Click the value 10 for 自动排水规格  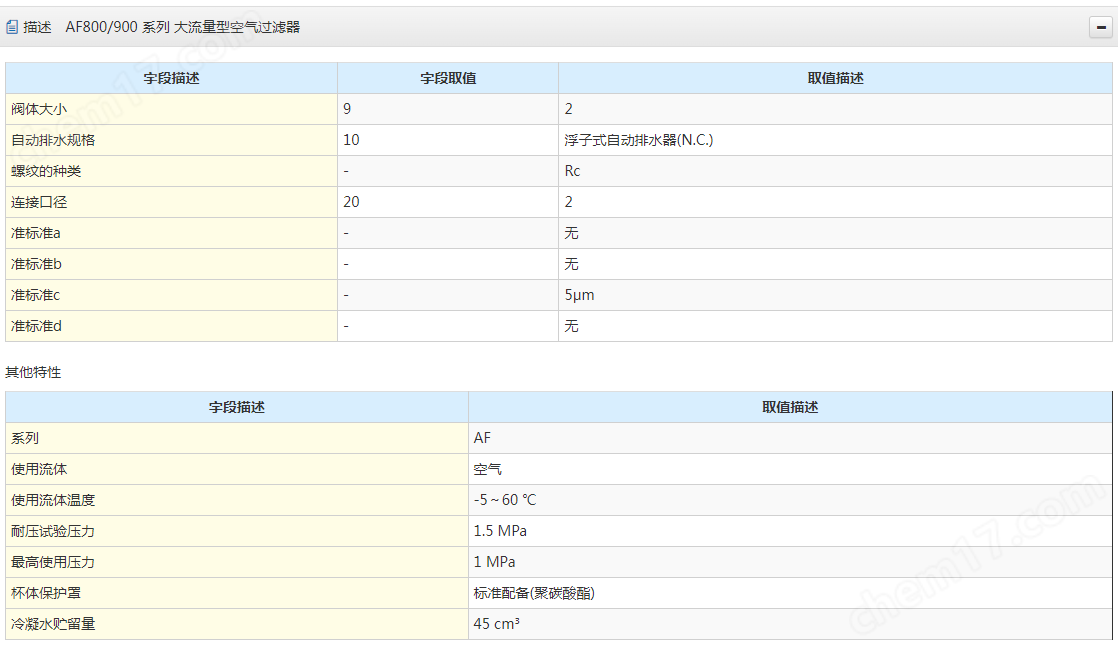(351, 140)
